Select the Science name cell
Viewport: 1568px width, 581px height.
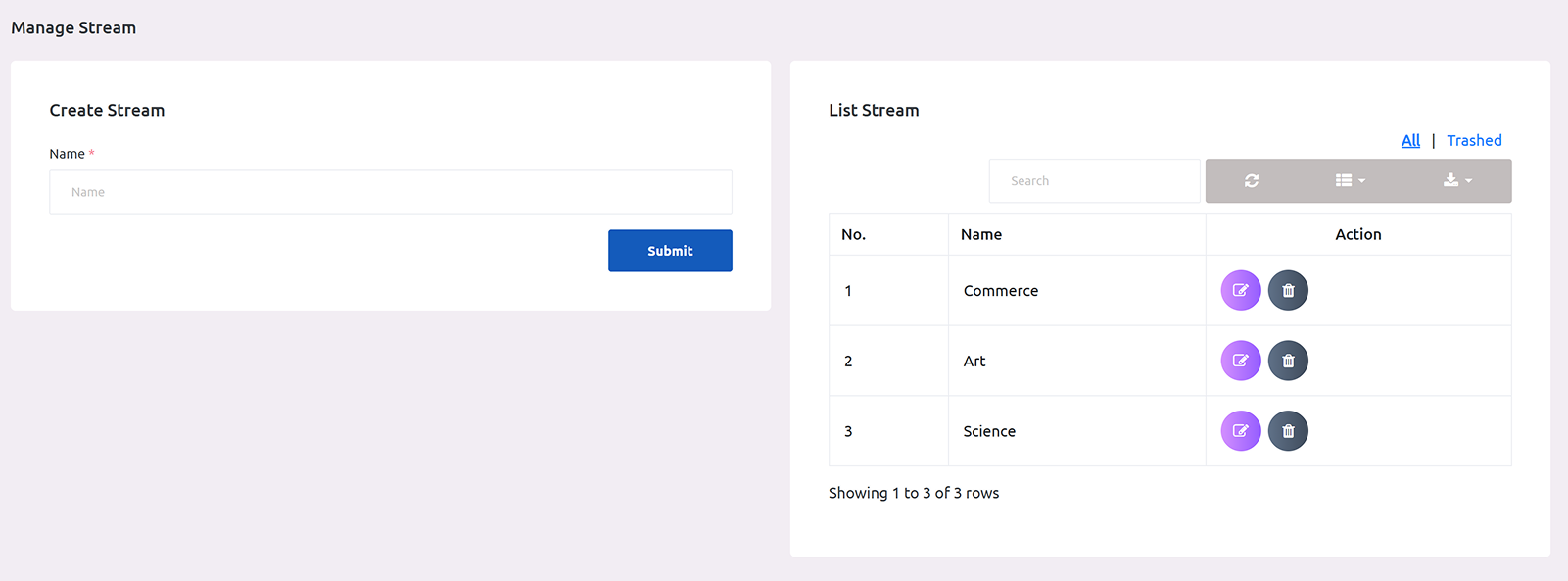tap(989, 432)
